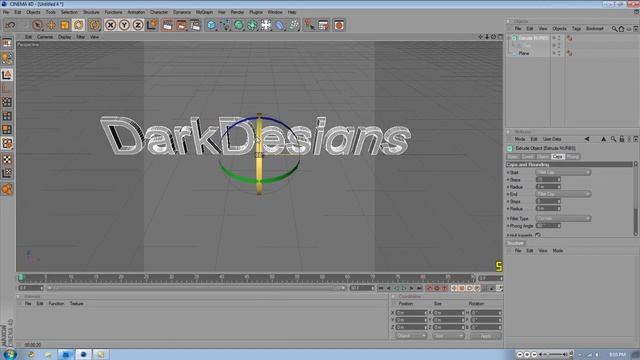Image resolution: width=640 pixels, height=360 pixels.
Task: Toggle the Hull Inwards checkbox
Action: pyautogui.click(x=538, y=235)
